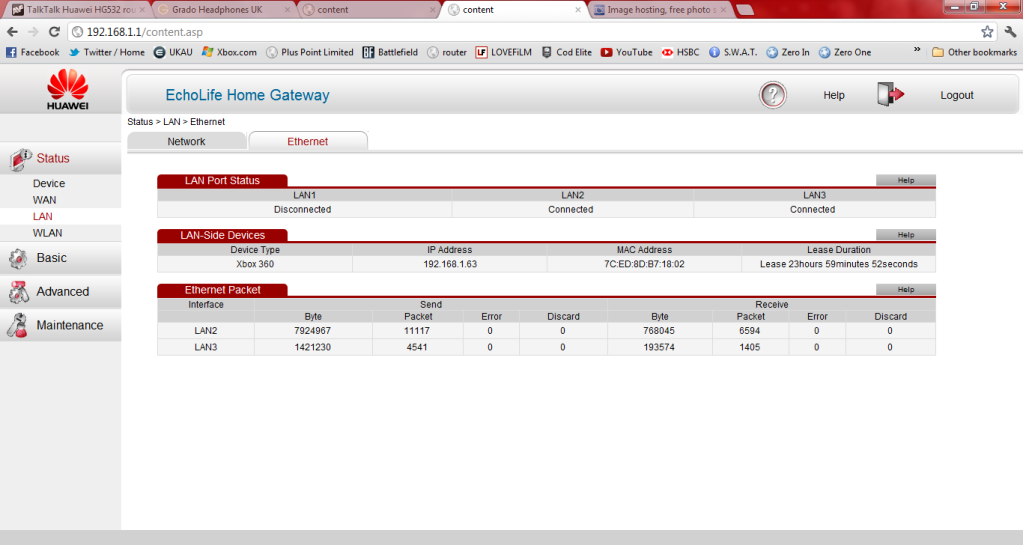Open the UKAU bookmark
The height and width of the screenshot is (545, 1023).
[173, 52]
